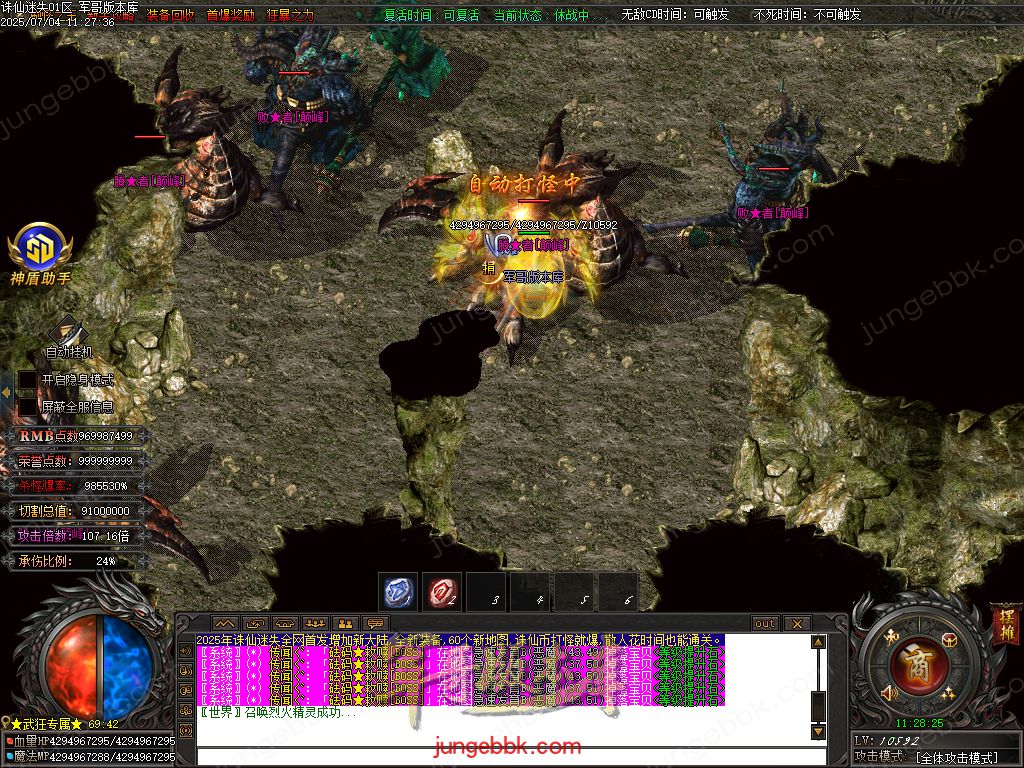Click the speech-bubble chat icon in toolbar
Image resolution: width=1024 pixels, height=768 pixels.
pos(376,624)
